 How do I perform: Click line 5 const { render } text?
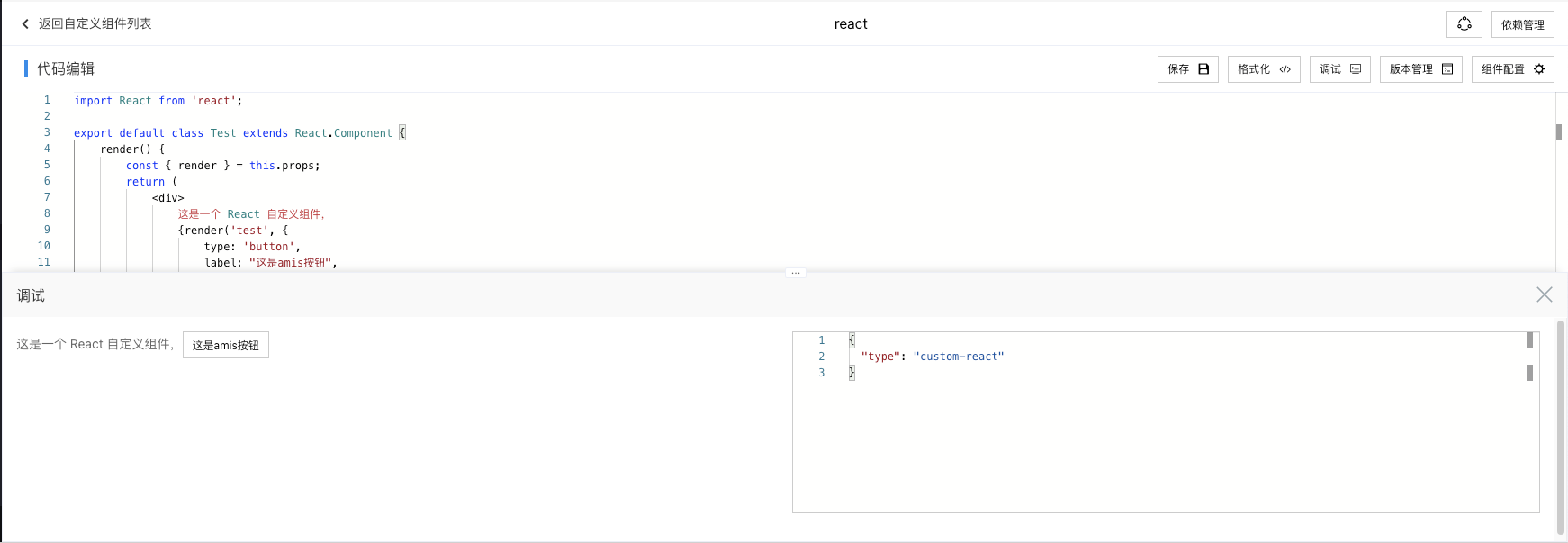click(222, 166)
